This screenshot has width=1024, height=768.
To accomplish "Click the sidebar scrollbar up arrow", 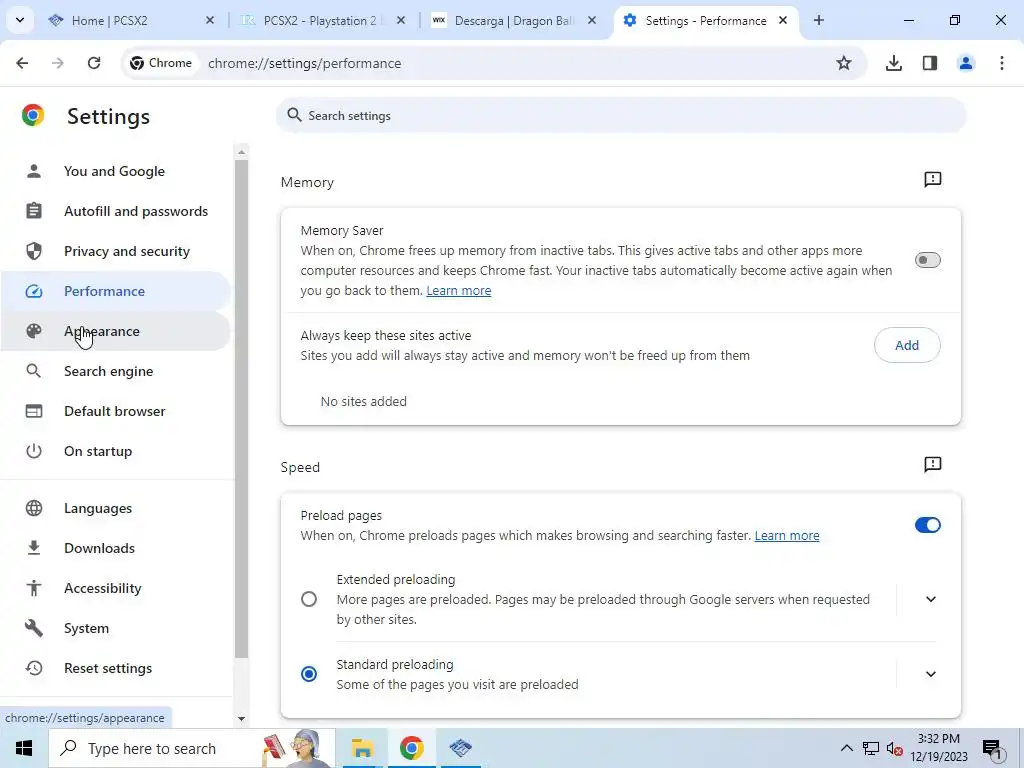I will (241, 152).
